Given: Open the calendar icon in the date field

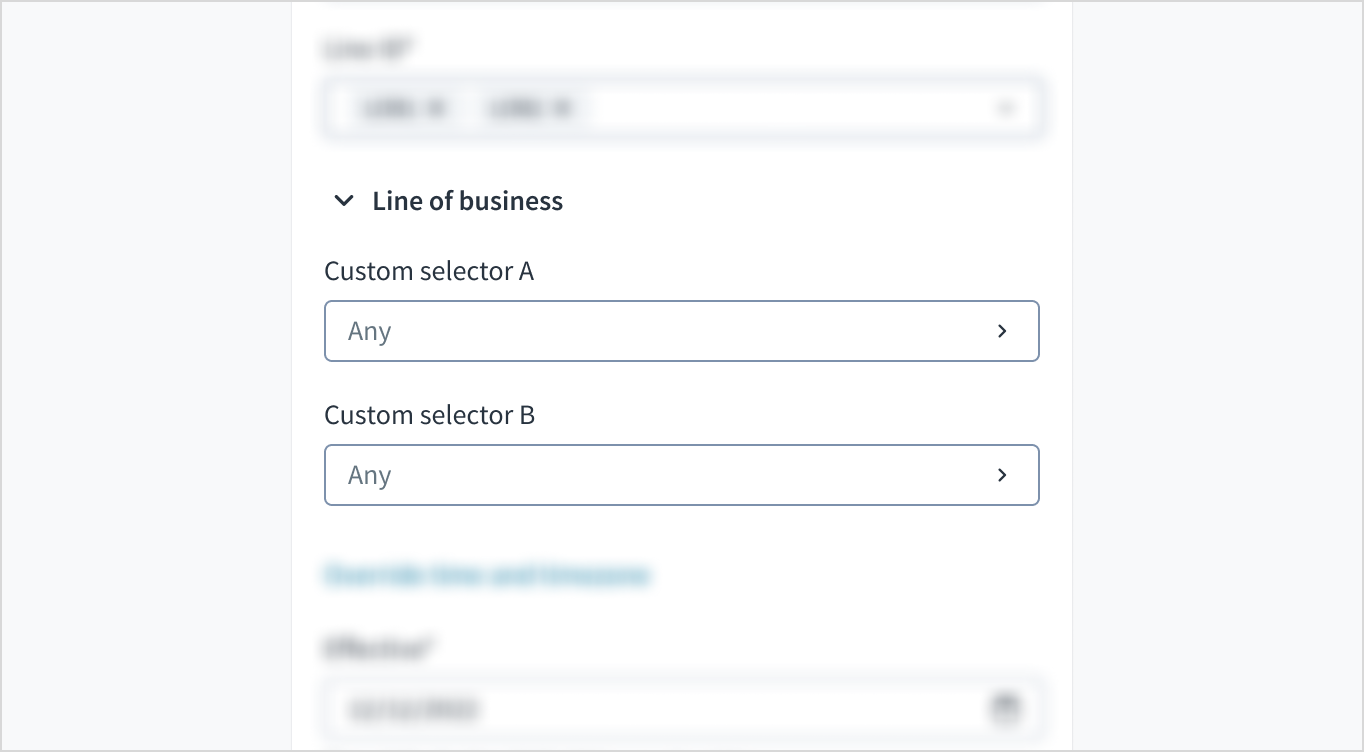Looking at the screenshot, I should [1005, 709].
